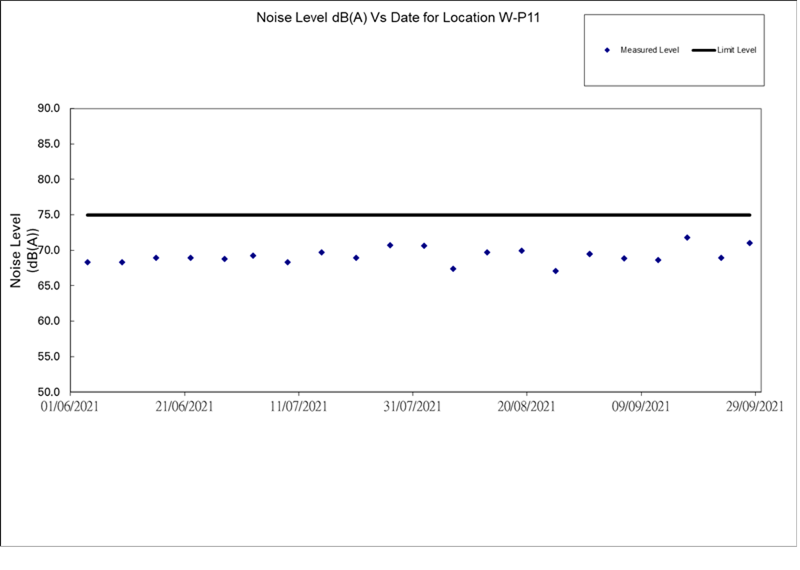
Task: Select the Measured Level legend entry text
Action: coord(649,50)
